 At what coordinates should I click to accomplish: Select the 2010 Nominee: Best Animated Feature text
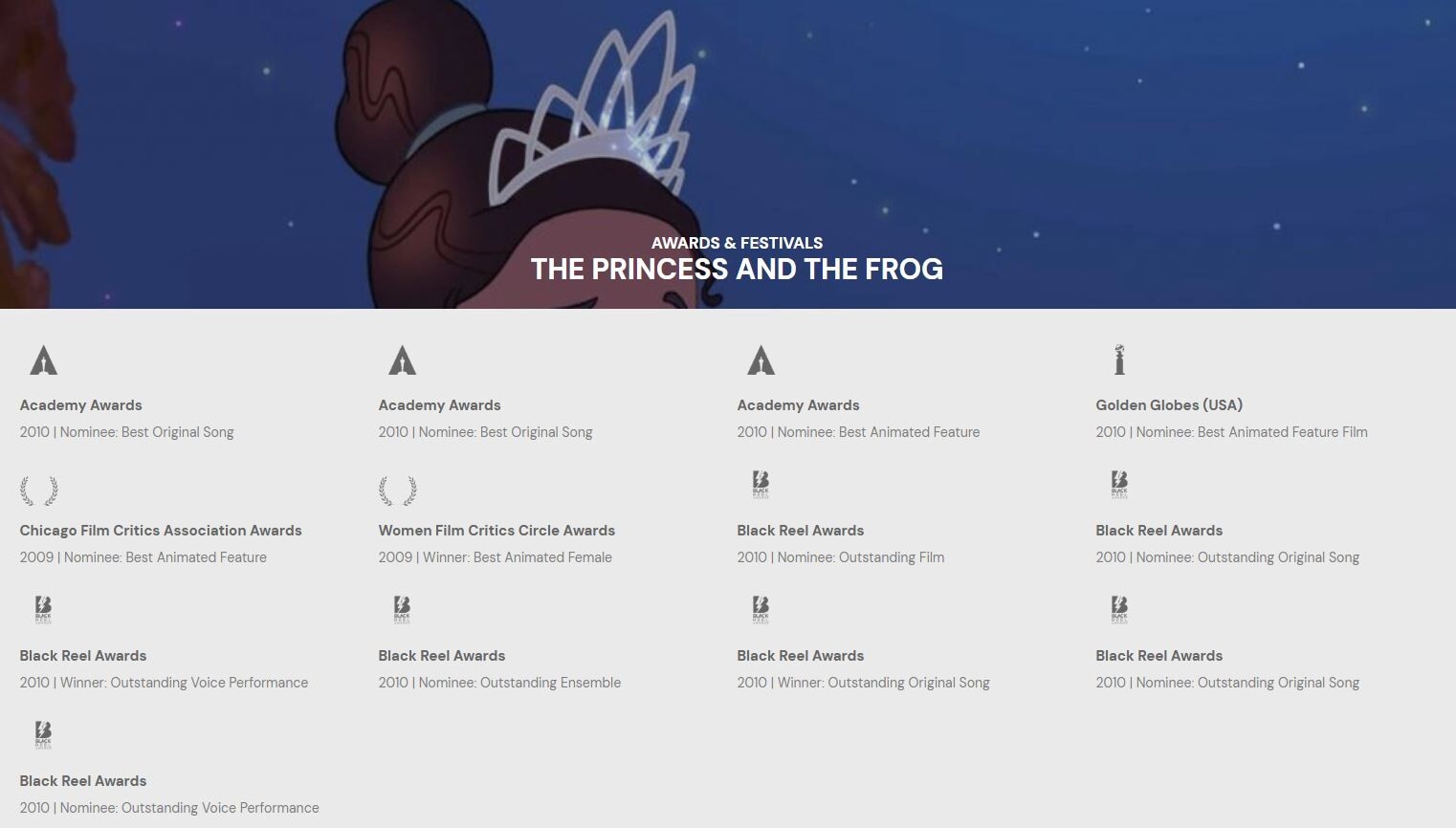pos(858,432)
